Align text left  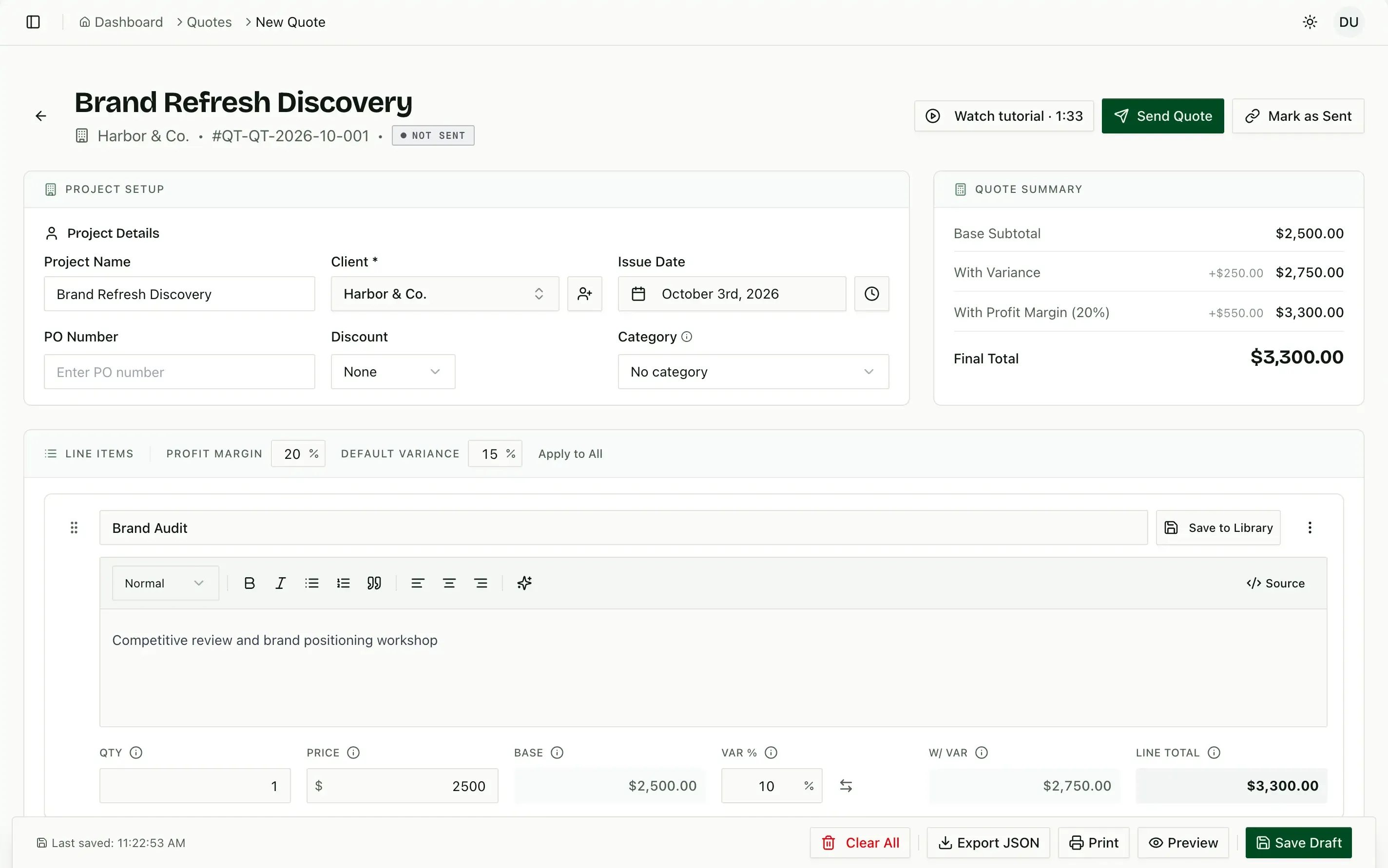[x=418, y=583]
